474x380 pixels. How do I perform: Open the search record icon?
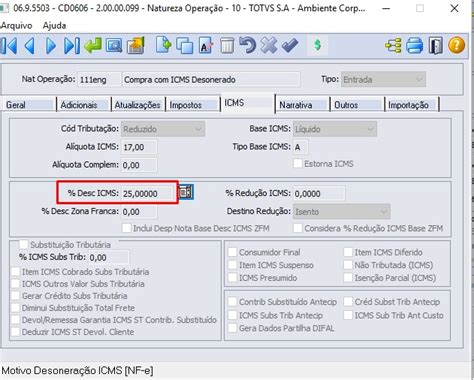[114, 46]
